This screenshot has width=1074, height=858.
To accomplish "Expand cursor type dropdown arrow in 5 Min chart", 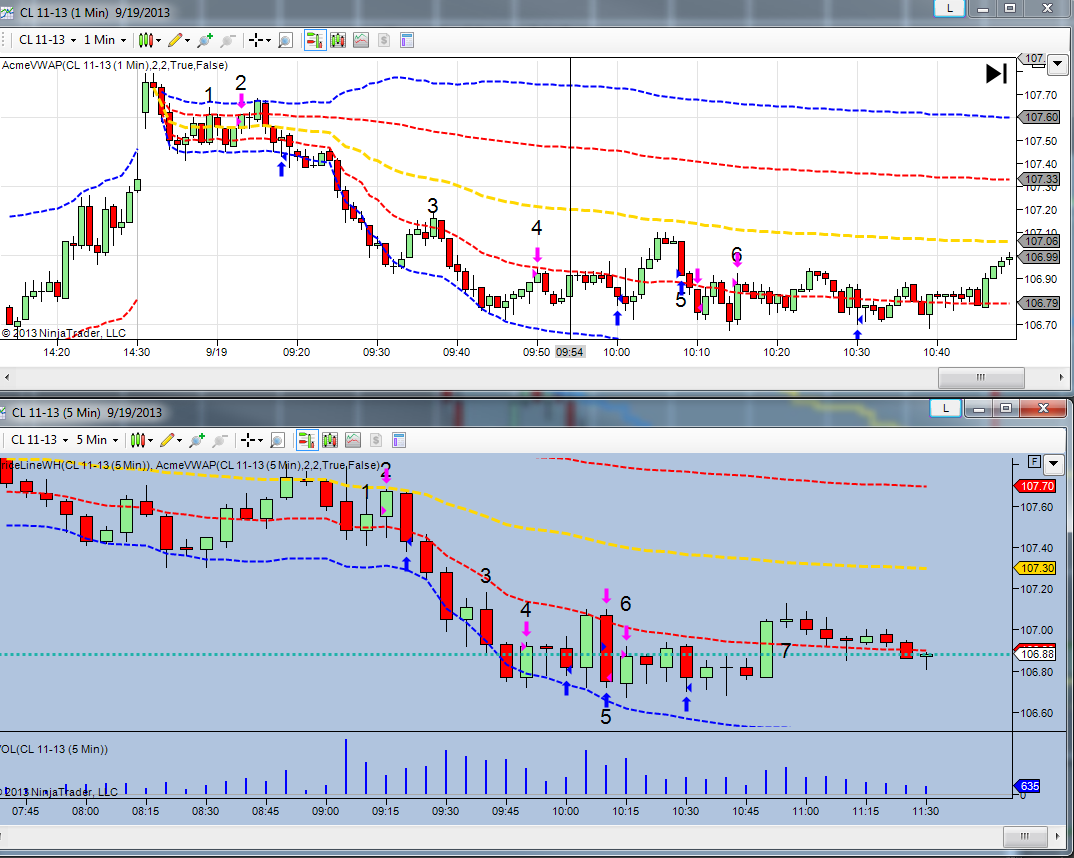I will coord(260,440).
